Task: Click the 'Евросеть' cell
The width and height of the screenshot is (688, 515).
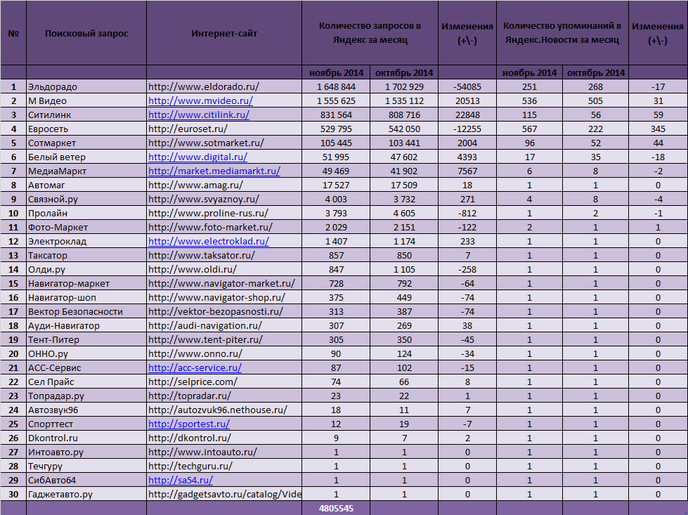Action: [x=86, y=129]
